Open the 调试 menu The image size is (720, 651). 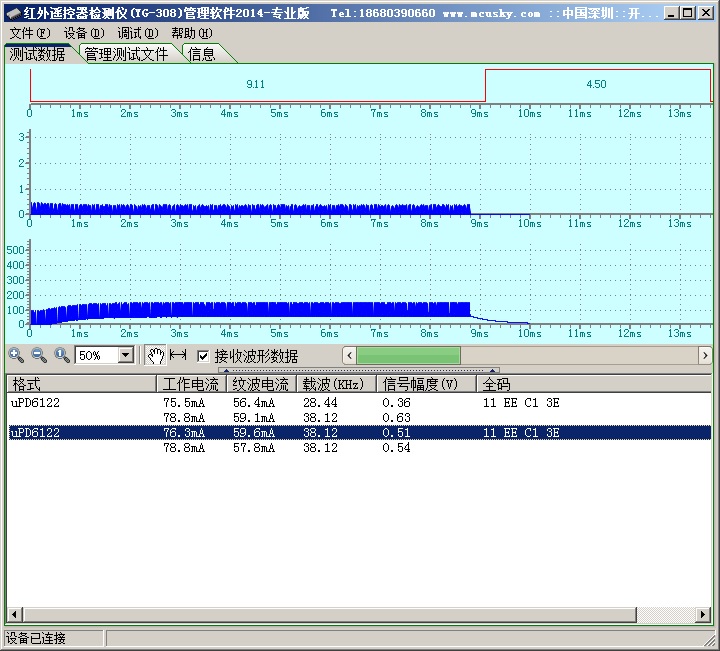tap(137, 33)
